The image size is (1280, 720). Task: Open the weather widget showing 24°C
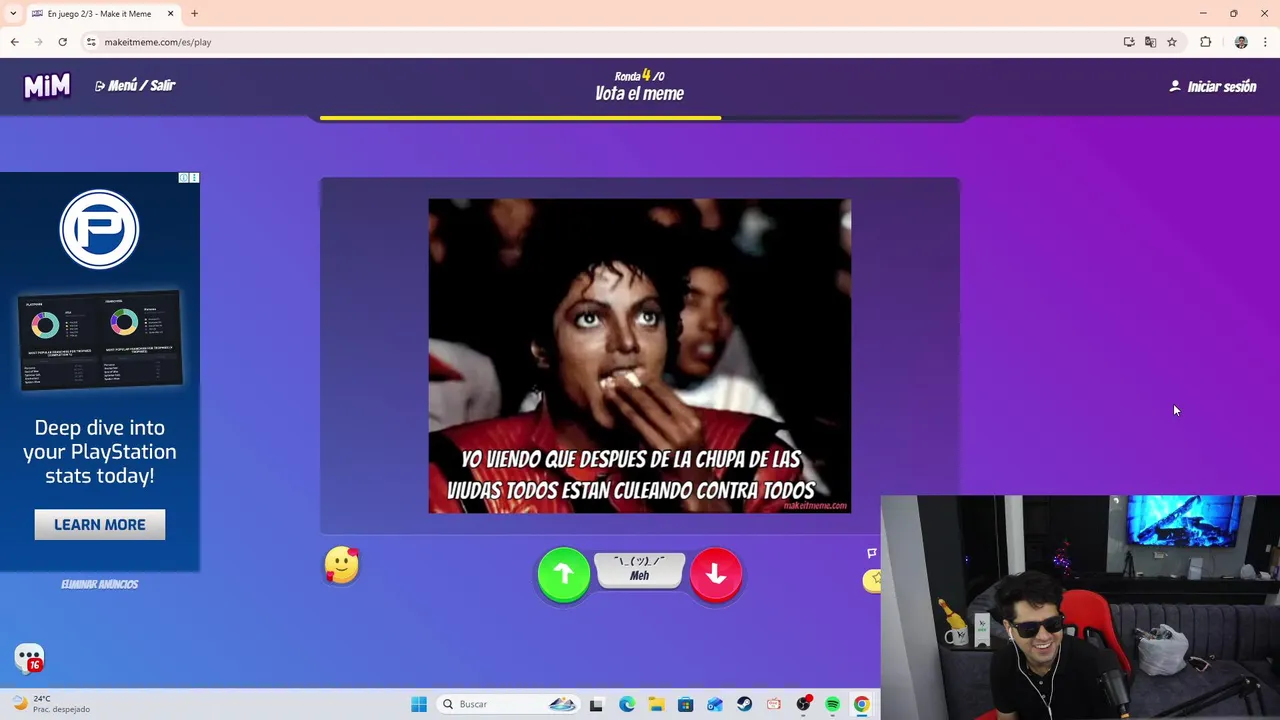(x=50, y=704)
